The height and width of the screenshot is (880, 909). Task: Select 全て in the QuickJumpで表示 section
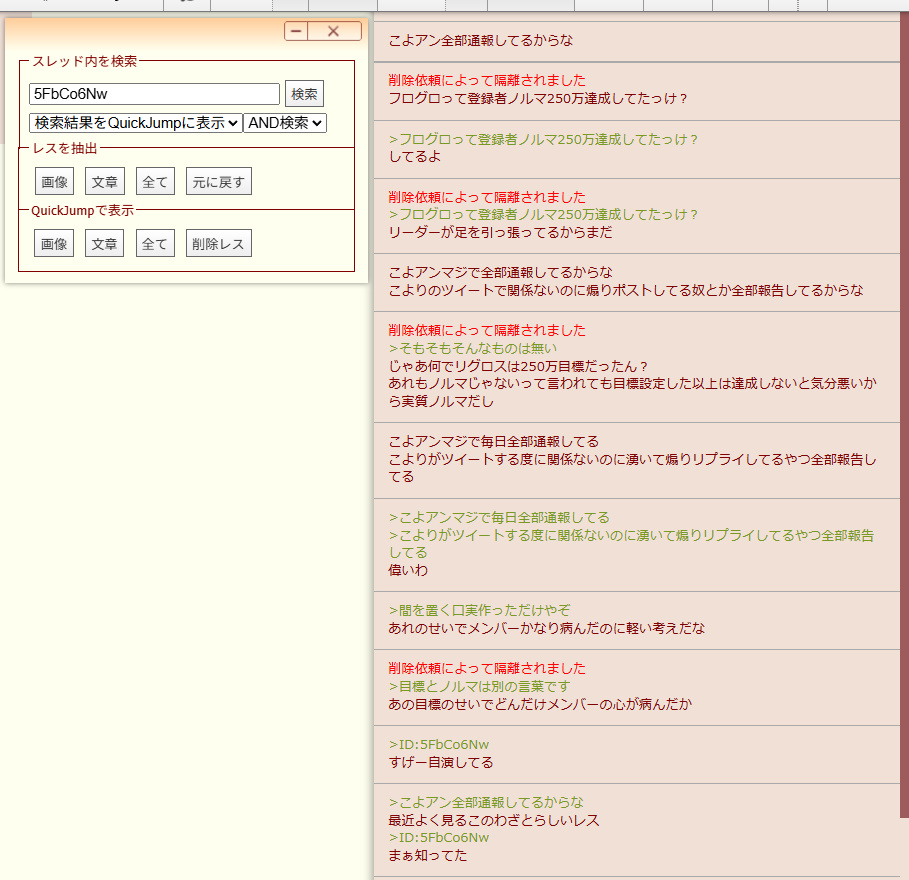click(x=155, y=243)
